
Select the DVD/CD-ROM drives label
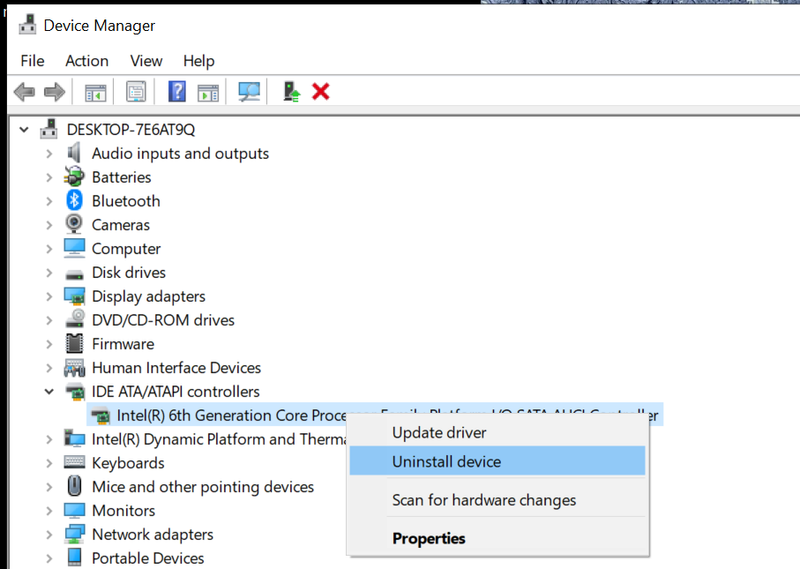(x=163, y=320)
